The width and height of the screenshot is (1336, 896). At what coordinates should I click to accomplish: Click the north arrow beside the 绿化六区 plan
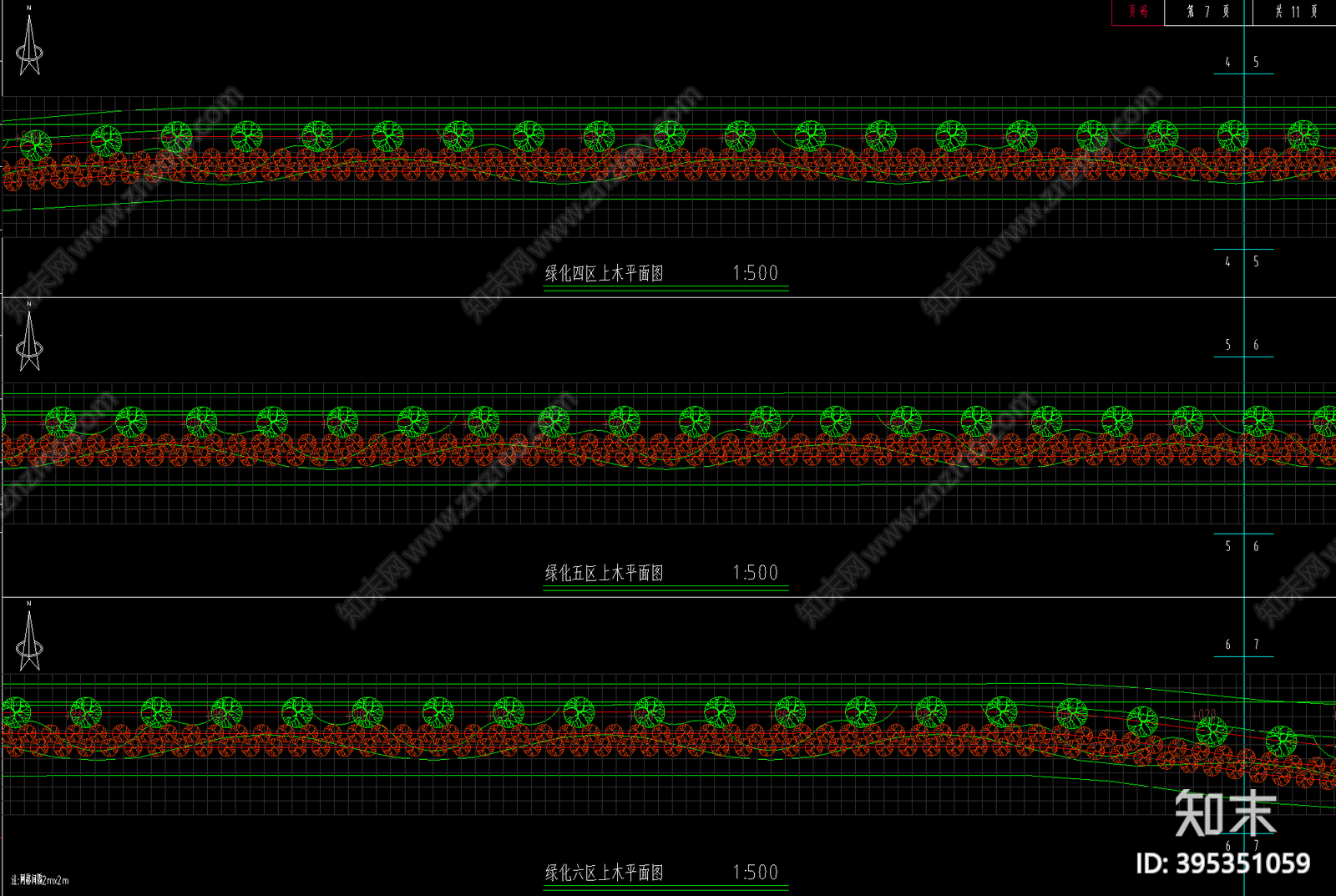tap(29, 637)
